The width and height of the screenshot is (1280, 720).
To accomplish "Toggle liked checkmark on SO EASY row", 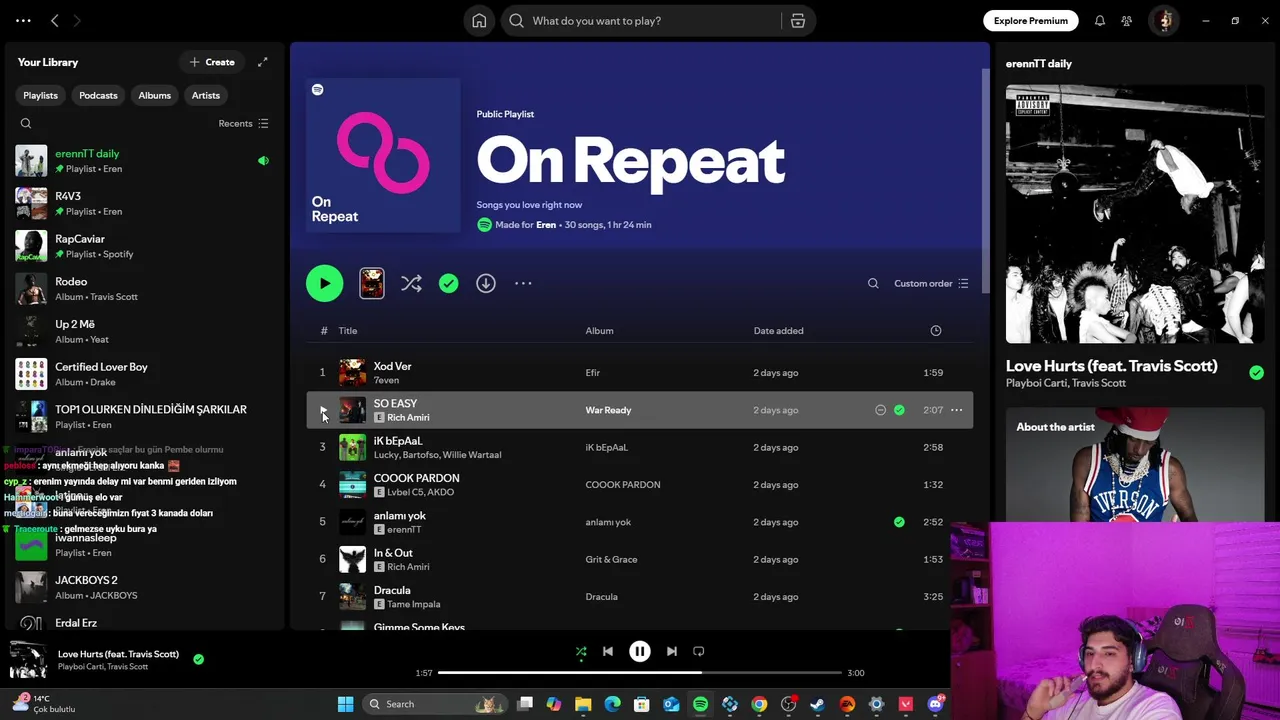I will point(899,410).
